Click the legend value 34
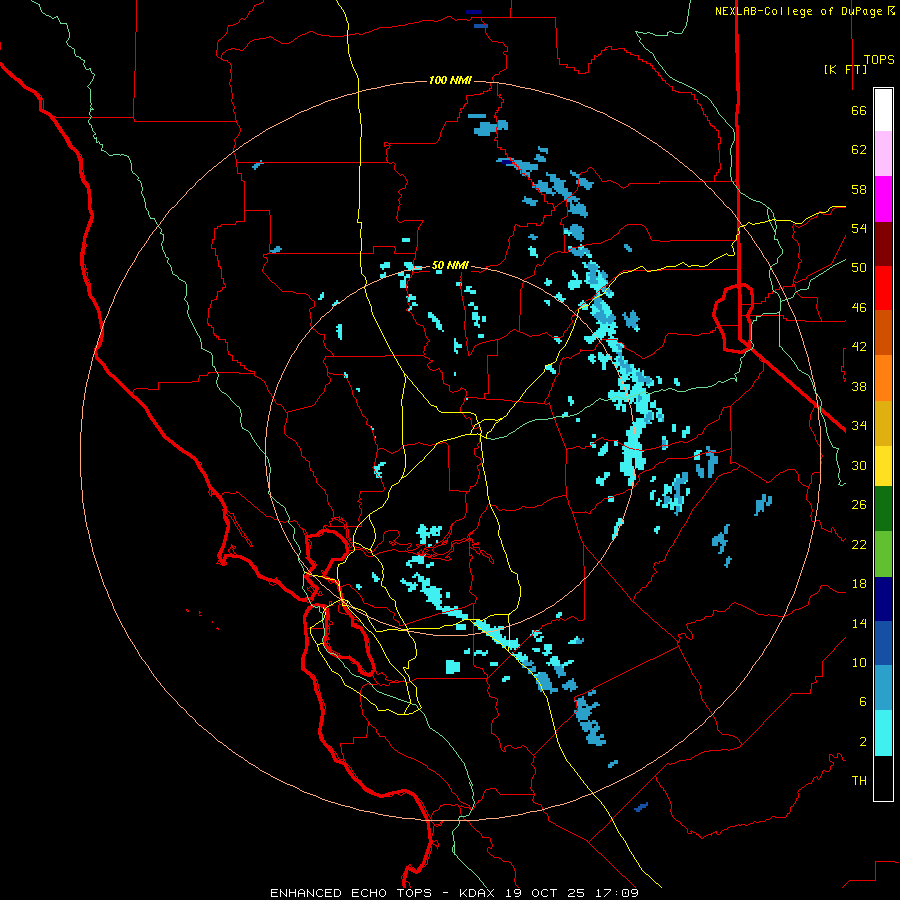The height and width of the screenshot is (900, 900). click(x=859, y=426)
